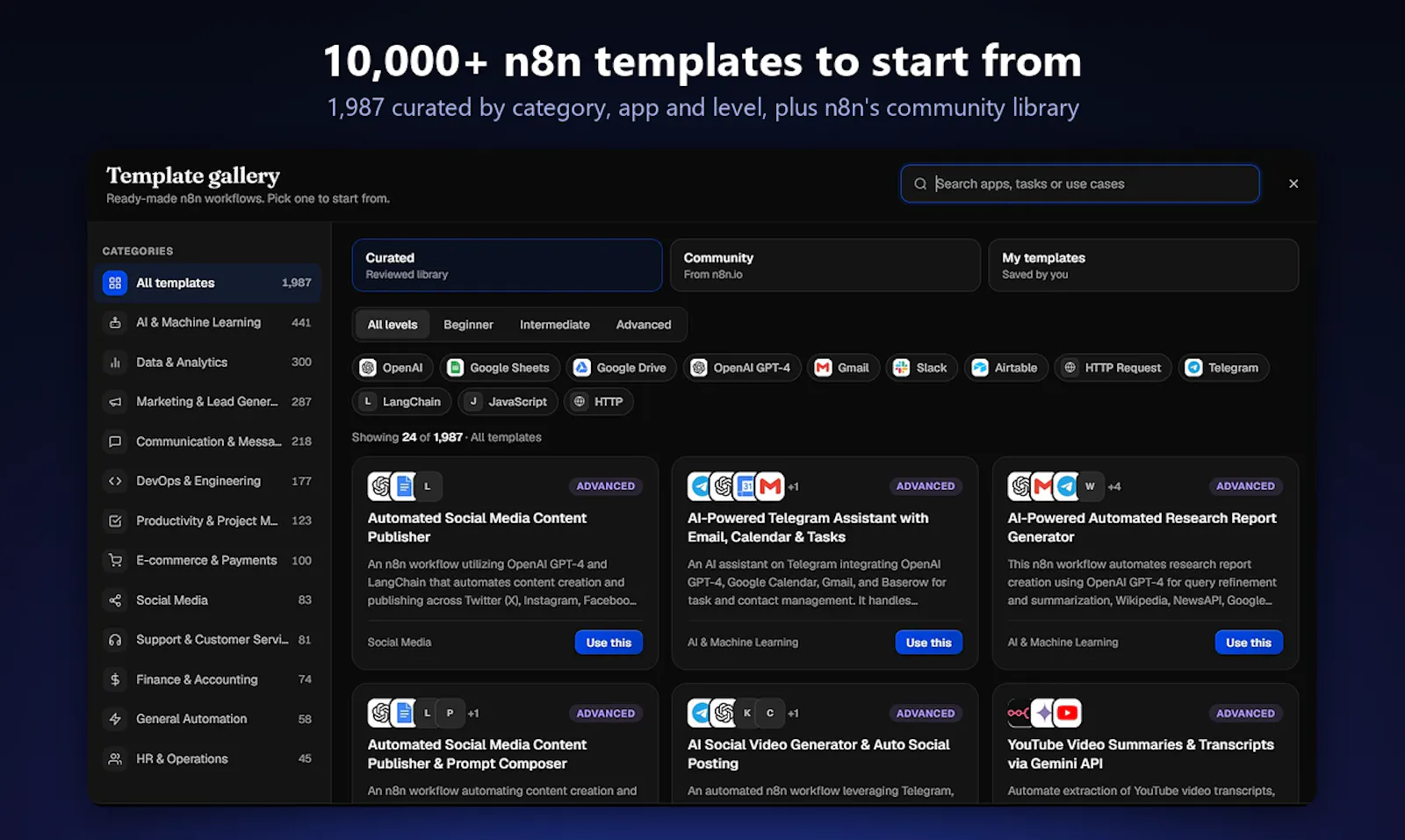Click the HR & Operations people icon

115,758
